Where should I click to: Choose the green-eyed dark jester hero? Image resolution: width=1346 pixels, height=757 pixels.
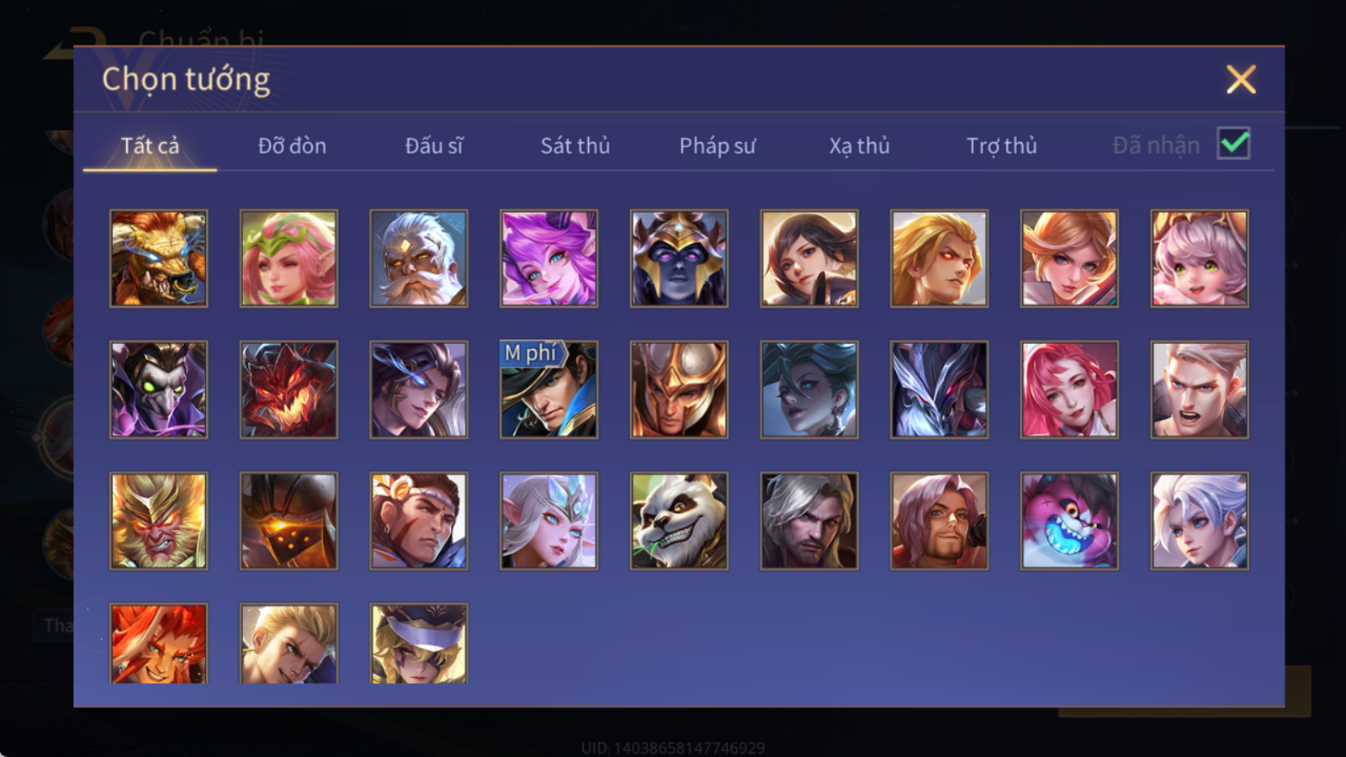[159, 390]
